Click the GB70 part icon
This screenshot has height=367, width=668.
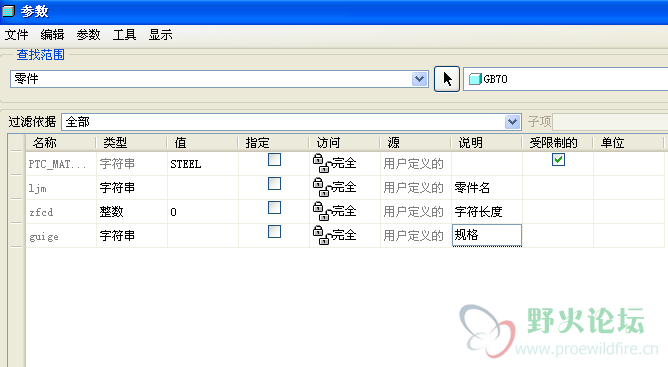pyautogui.click(x=475, y=79)
